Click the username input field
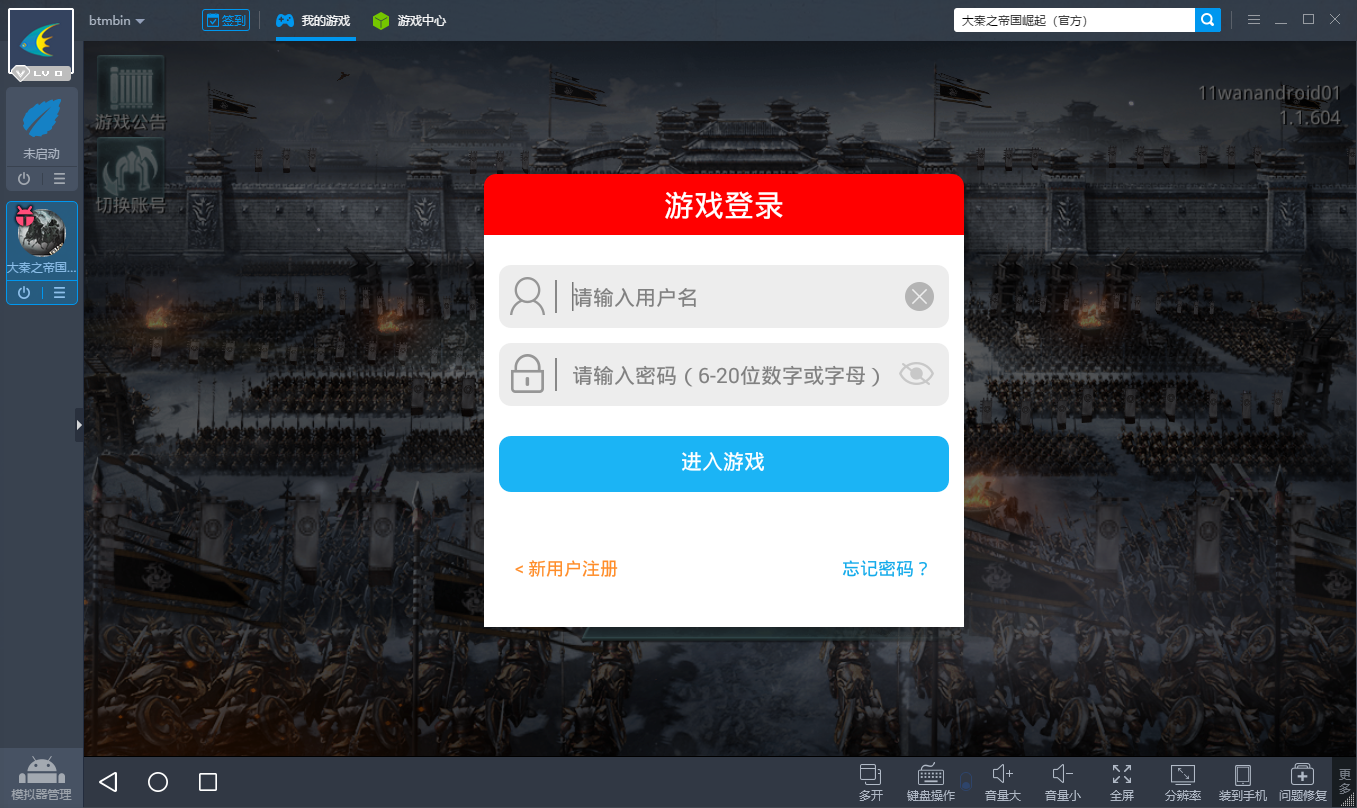 point(724,297)
